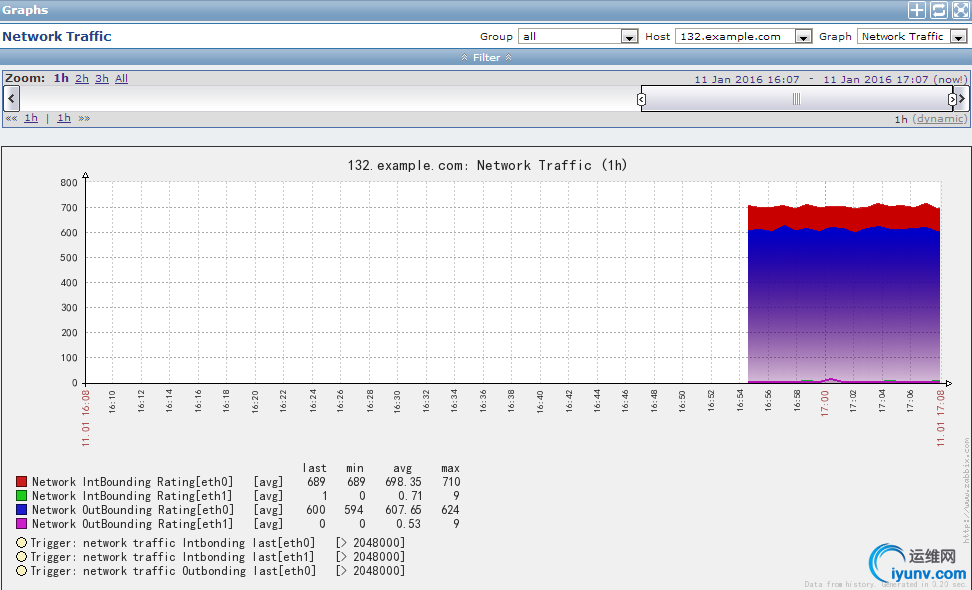Toggle fullscreen mode icon

coord(959,10)
